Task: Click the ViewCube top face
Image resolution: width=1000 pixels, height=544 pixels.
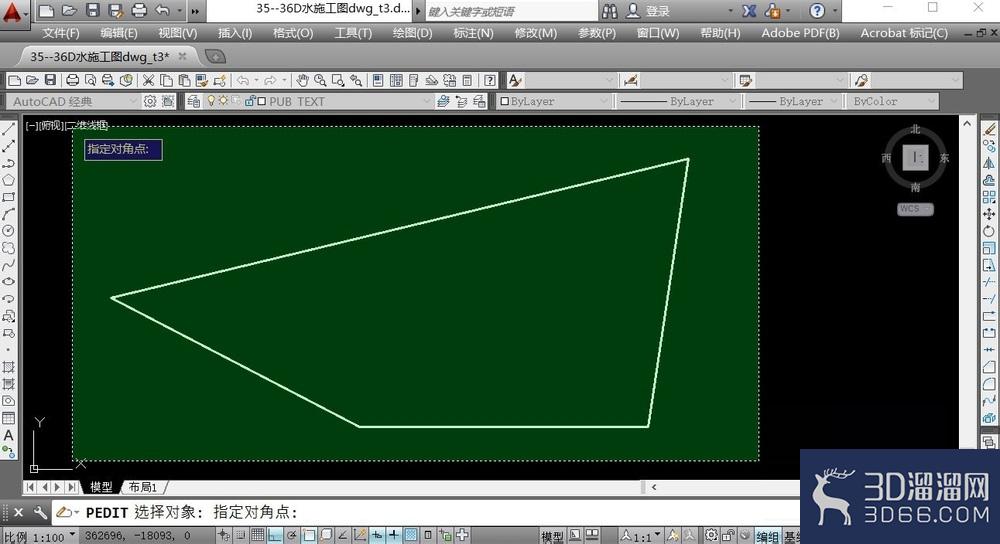Action: click(x=915, y=157)
